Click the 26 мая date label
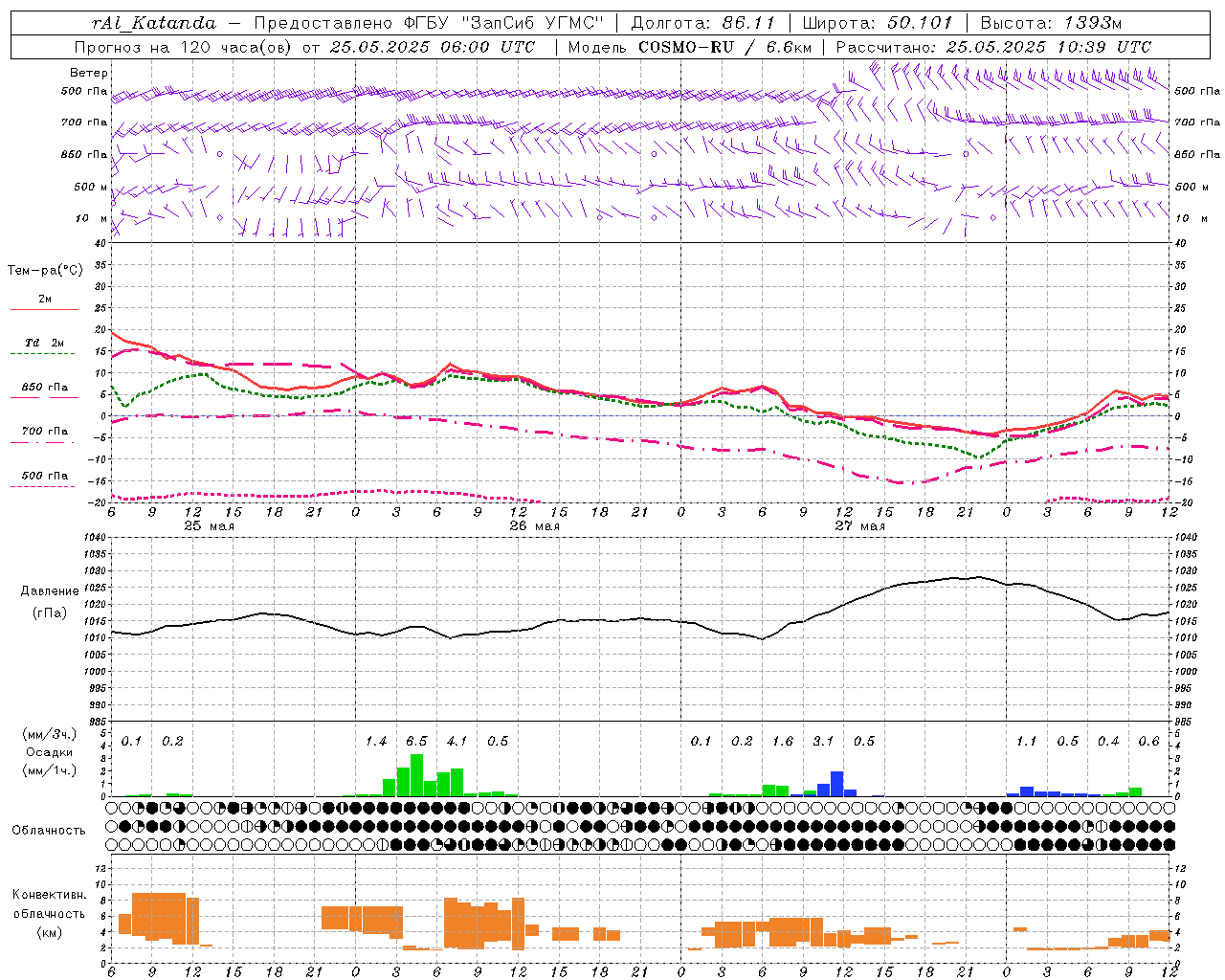 coord(535,526)
